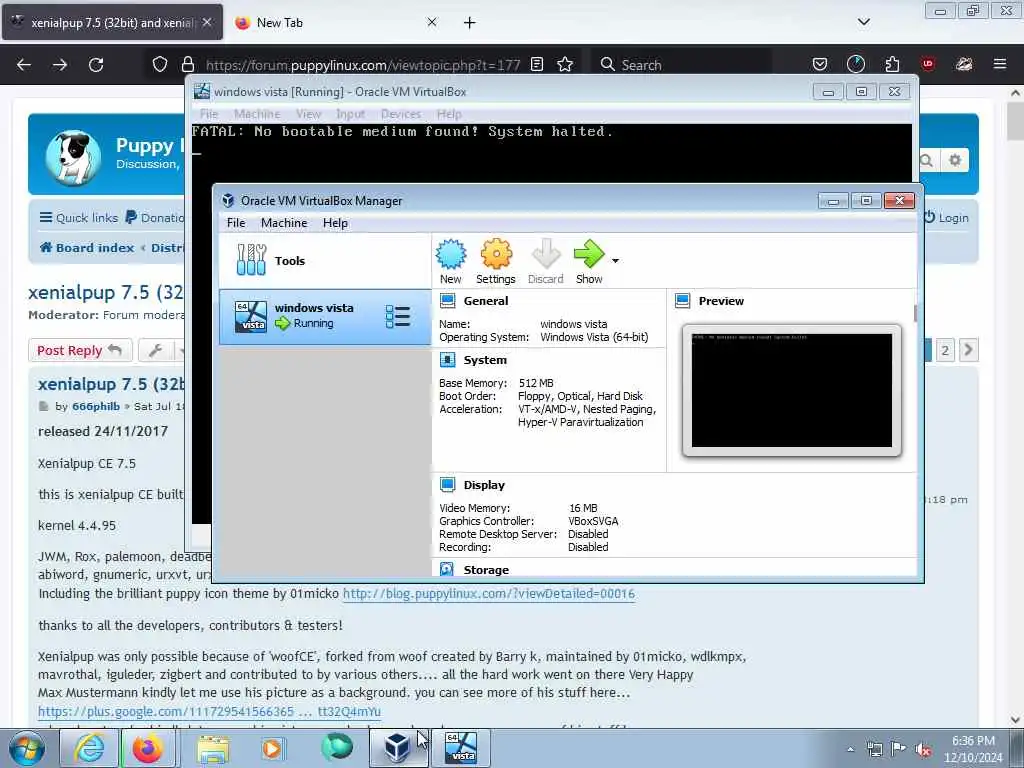
Task: Open the blog.puppylinux.com link
Action: pyautogui.click(x=488, y=594)
